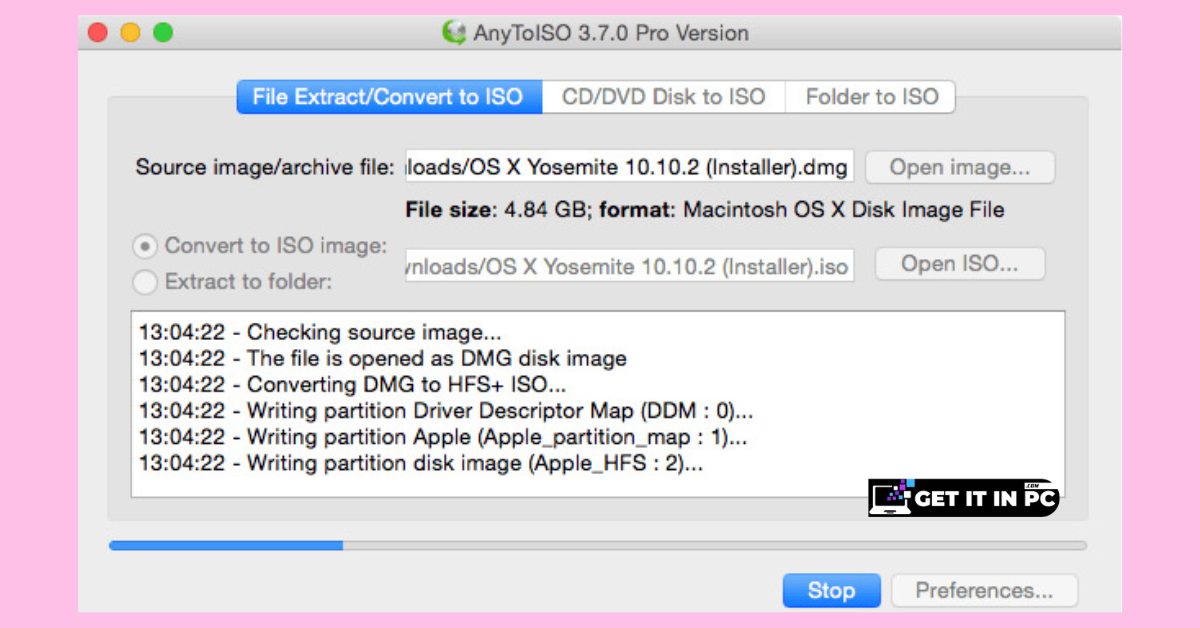Click the 'Checking source image...' log line
This screenshot has height=628, width=1200.
(320, 332)
